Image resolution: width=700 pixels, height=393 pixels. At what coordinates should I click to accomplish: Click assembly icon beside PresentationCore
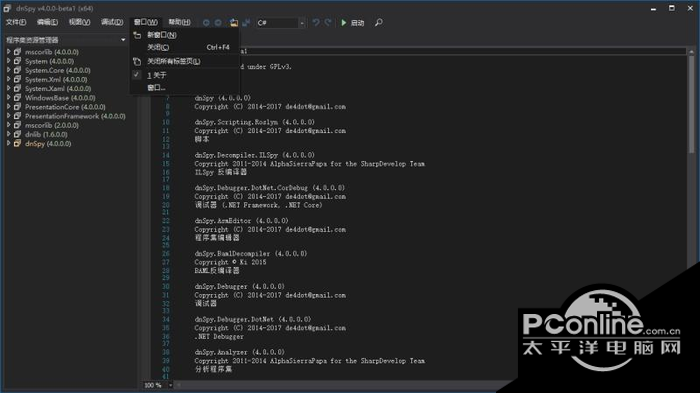[17, 107]
